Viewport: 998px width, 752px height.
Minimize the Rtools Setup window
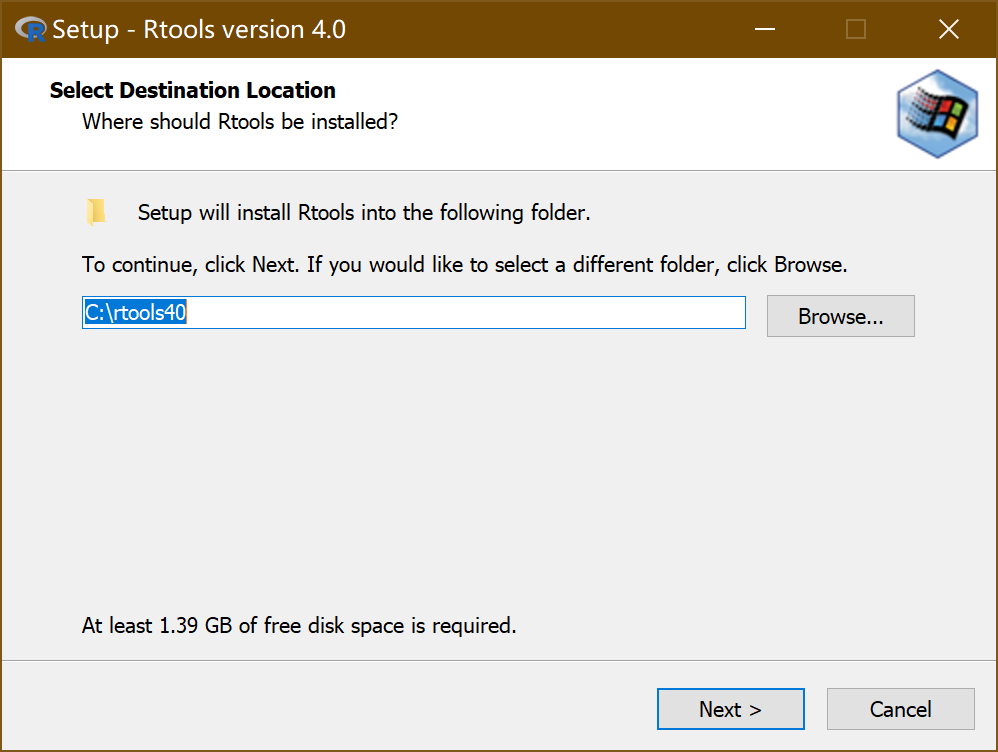click(x=763, y=29)
